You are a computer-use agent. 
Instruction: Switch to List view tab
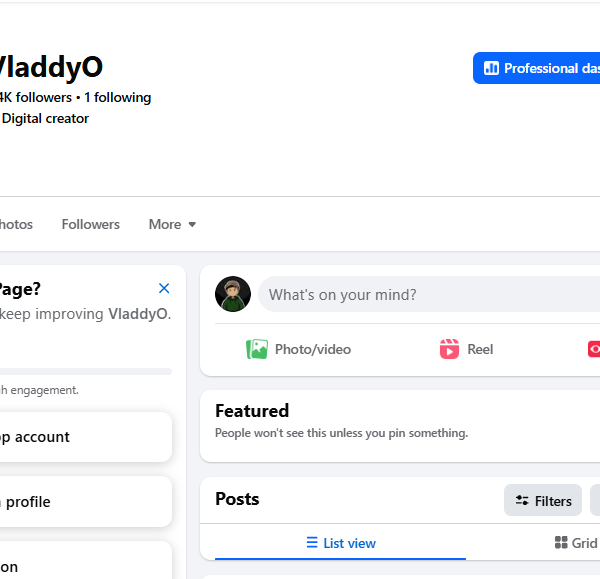point(341,543)
